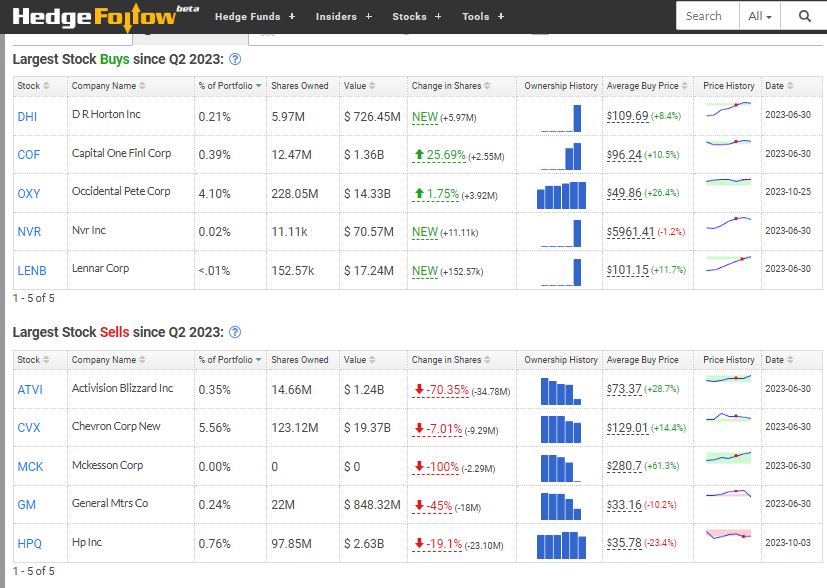Click $33.16 average buy price for GM

[x=624, y=505]
